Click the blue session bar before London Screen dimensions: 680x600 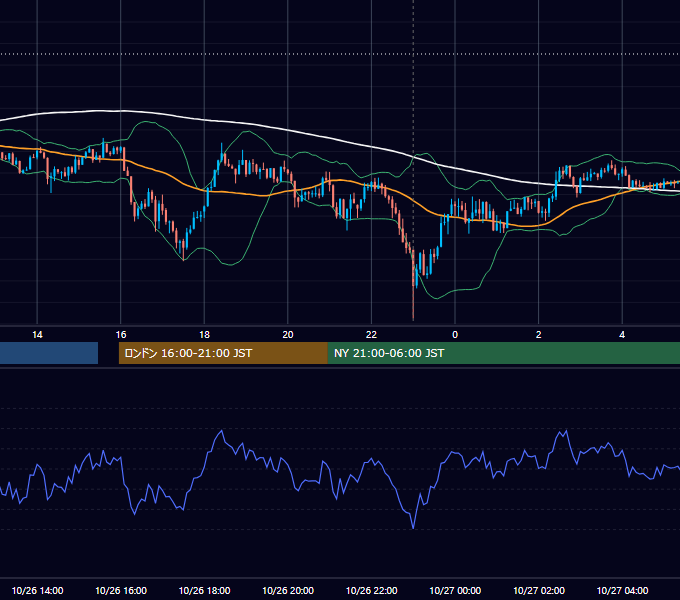click(x=49, y=353)
